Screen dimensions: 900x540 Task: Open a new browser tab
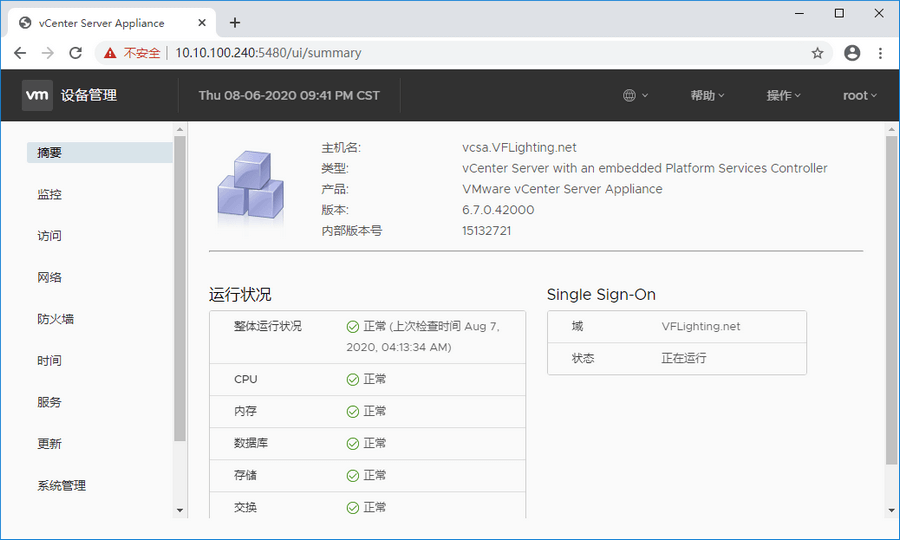[234, 23]
